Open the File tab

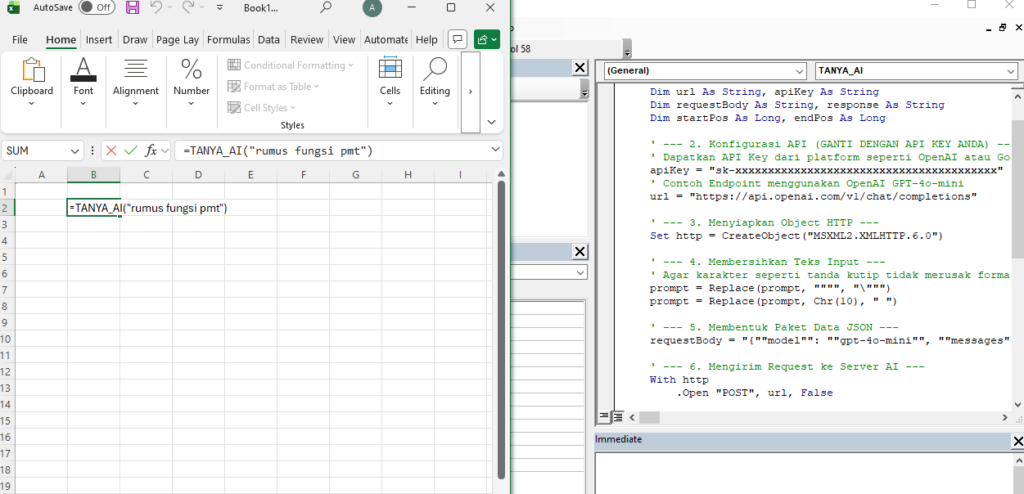[20, 40]
